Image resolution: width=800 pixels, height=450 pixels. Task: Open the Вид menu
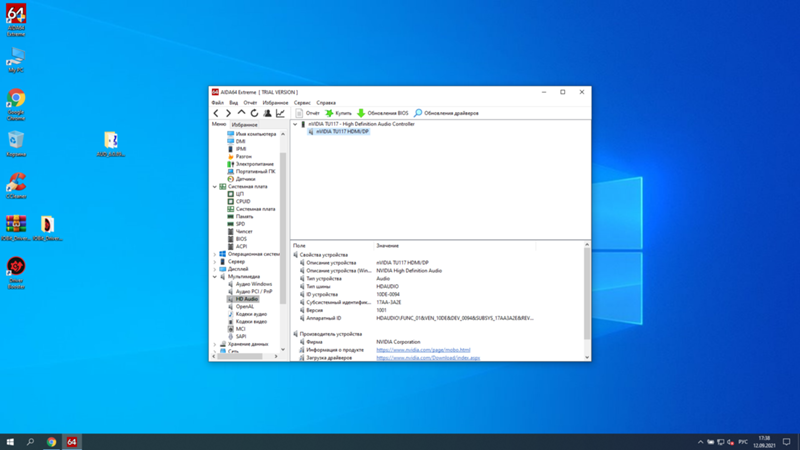234,103
